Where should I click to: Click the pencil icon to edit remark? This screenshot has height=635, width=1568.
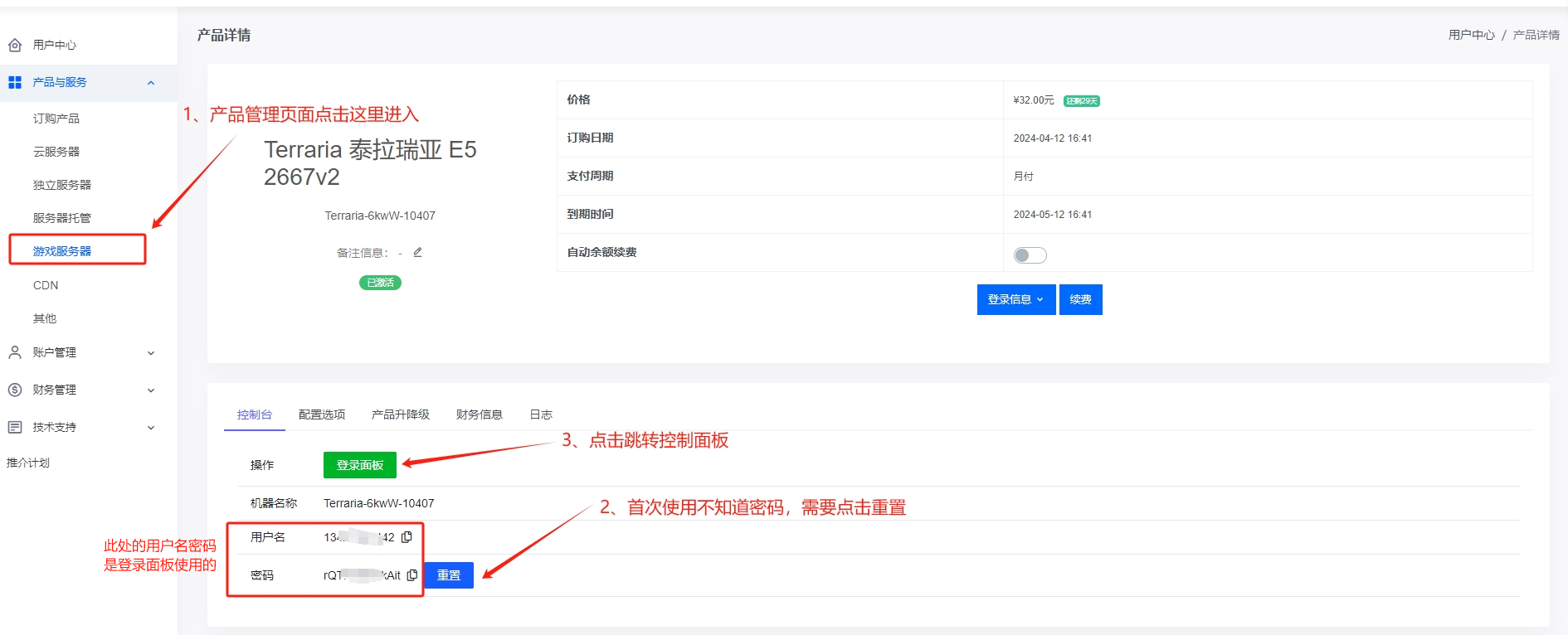417,252
